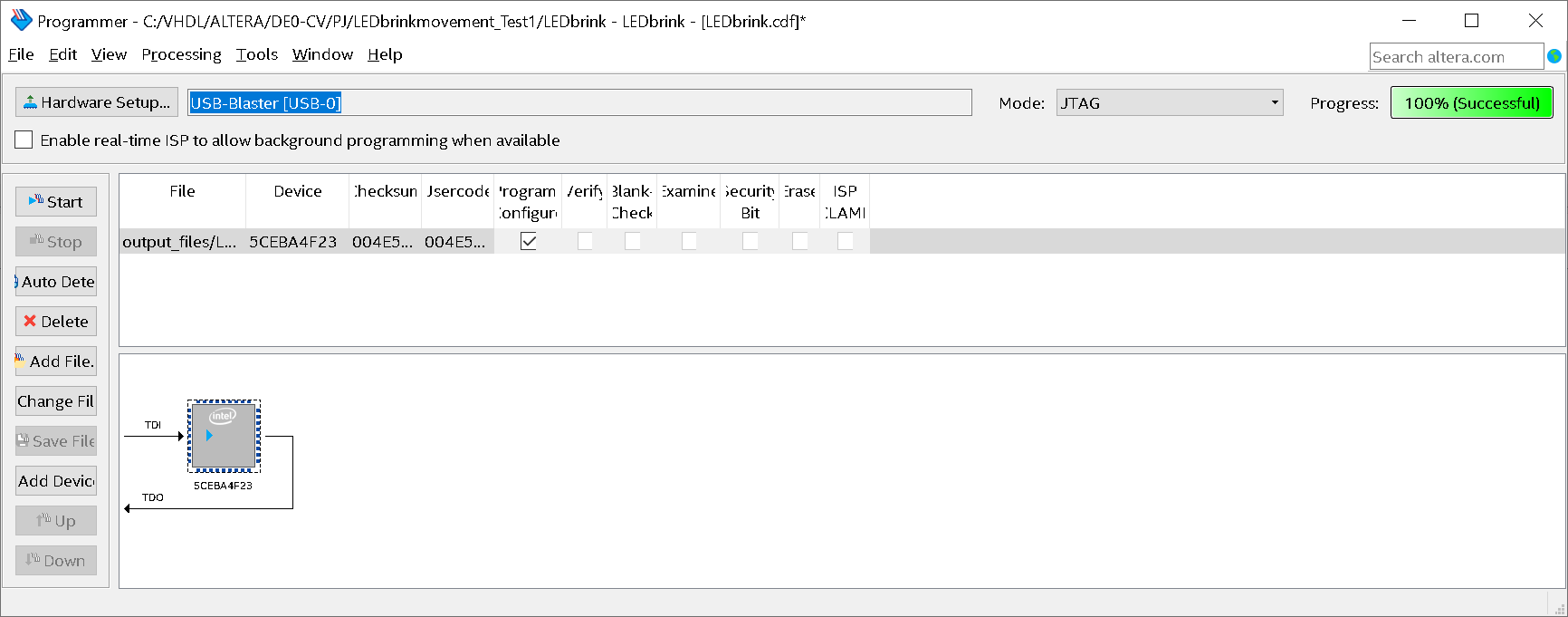The width and height of the screenshot is (1568, 617).
Task: Click the Examine column header
Action: point(688,201)
